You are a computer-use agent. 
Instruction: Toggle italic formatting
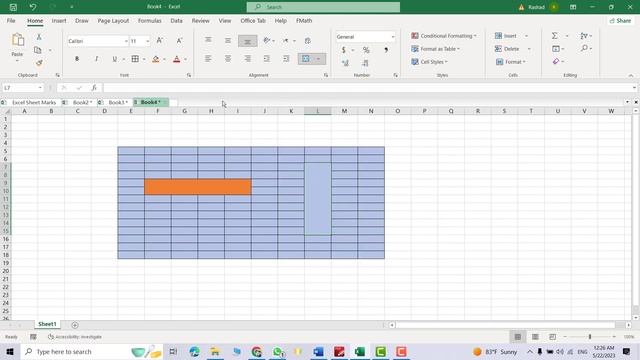[96, 59]
